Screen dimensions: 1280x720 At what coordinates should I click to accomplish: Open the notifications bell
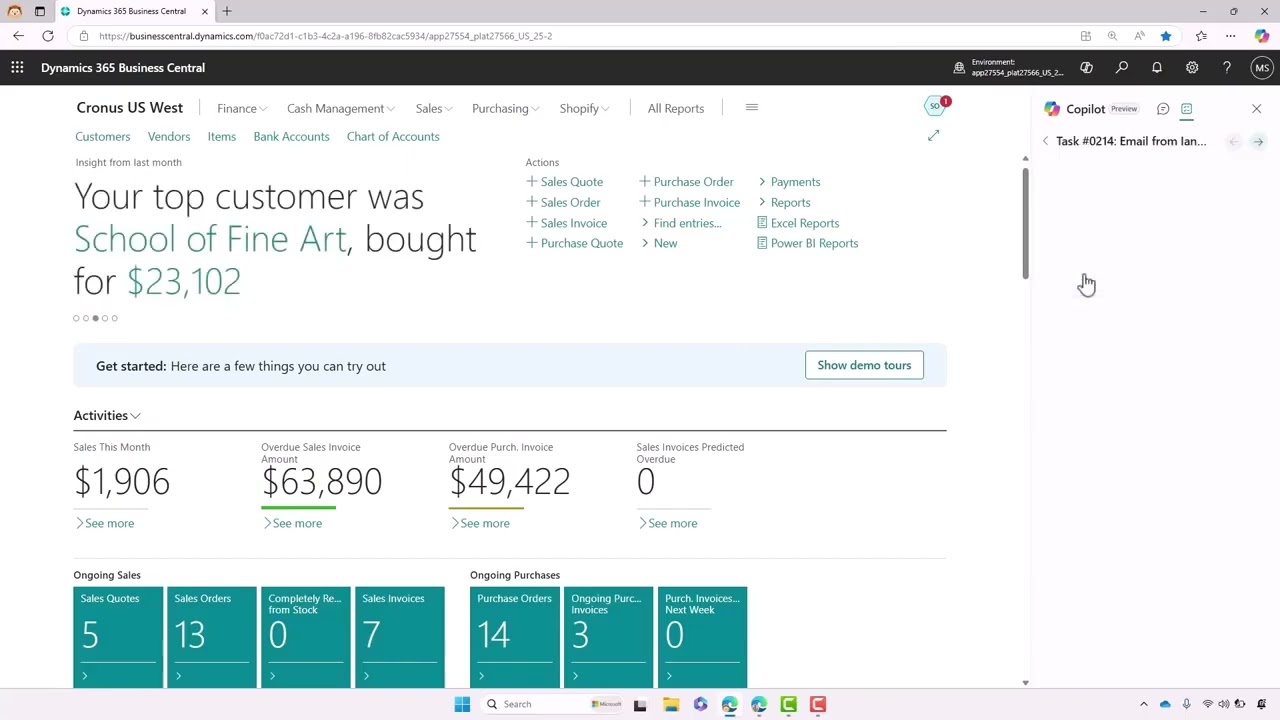pyautogui.click(x=1157, y=68)
